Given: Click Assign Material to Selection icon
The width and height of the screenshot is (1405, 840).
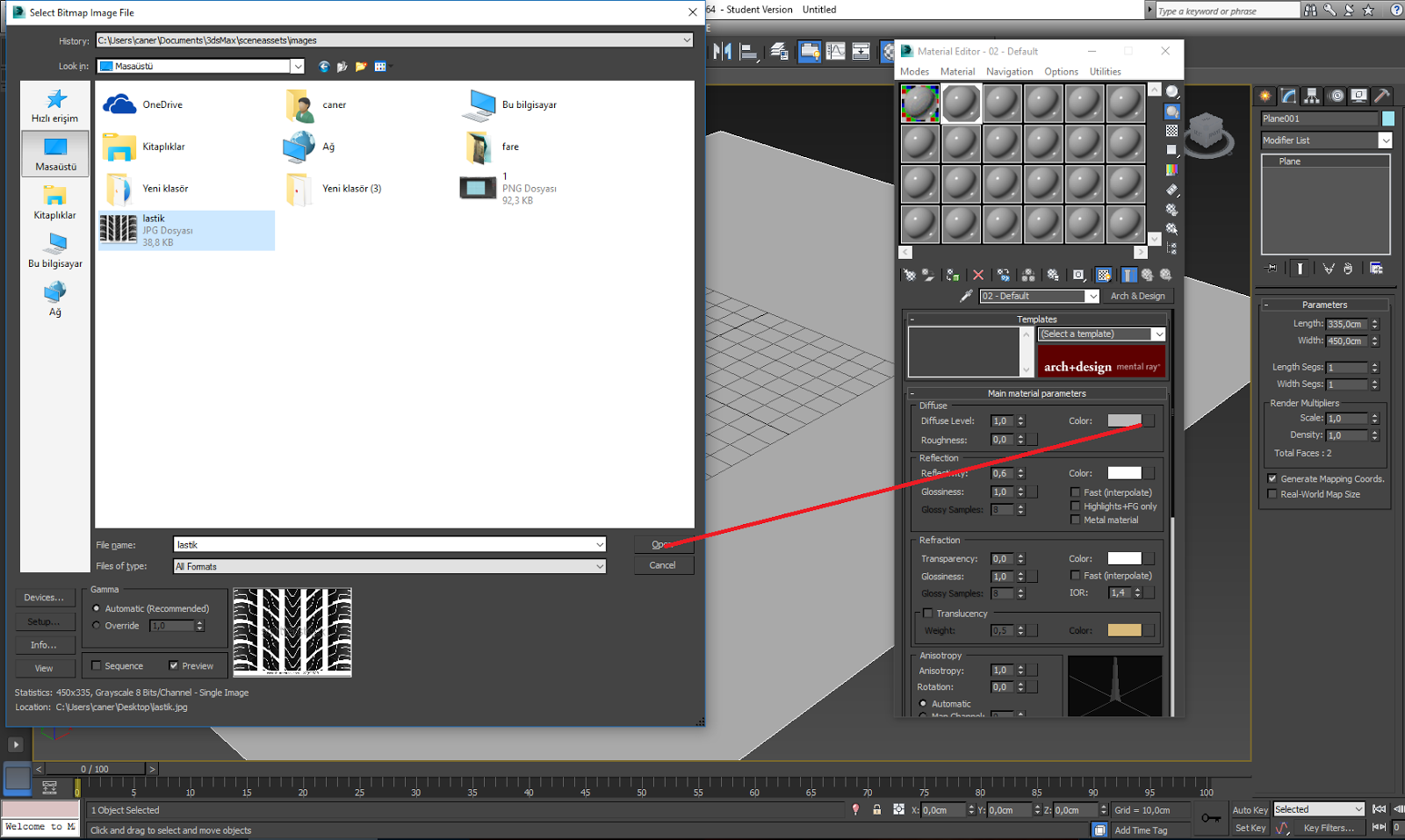Looking at the screenshot, I should (953, 275).
